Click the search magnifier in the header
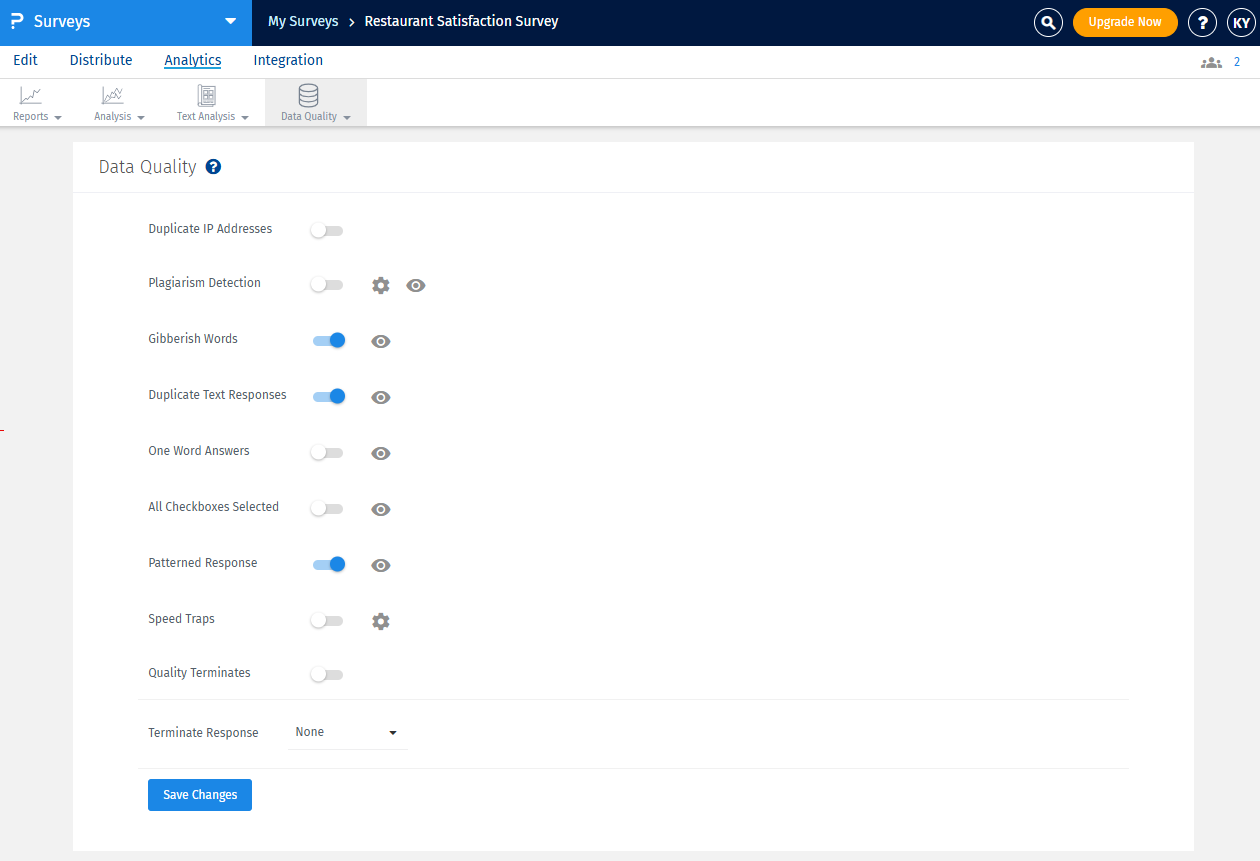This screenshot has width=1260, height=861. pyautogui.click(x=1048, y=21)
